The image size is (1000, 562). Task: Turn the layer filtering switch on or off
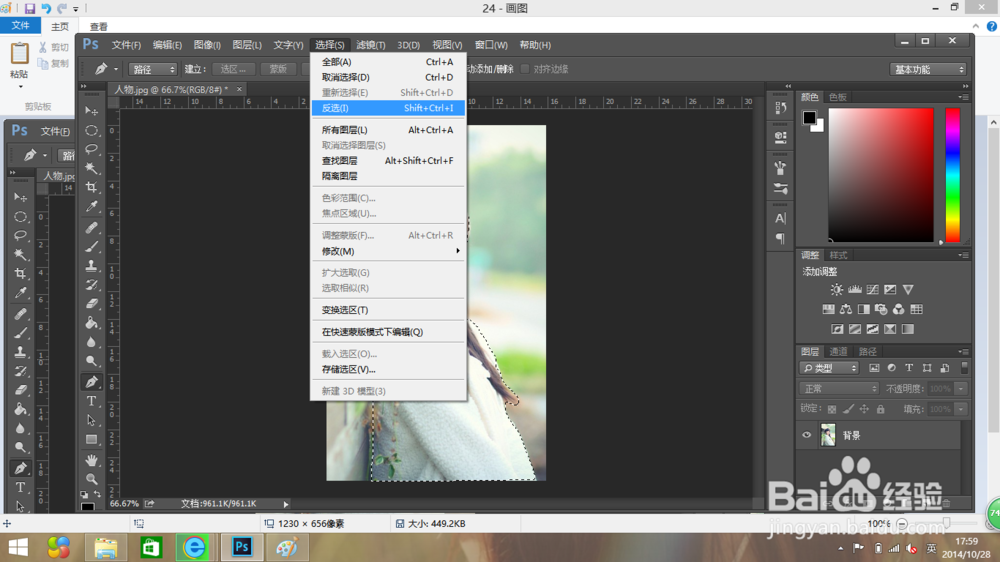[964, 367]
